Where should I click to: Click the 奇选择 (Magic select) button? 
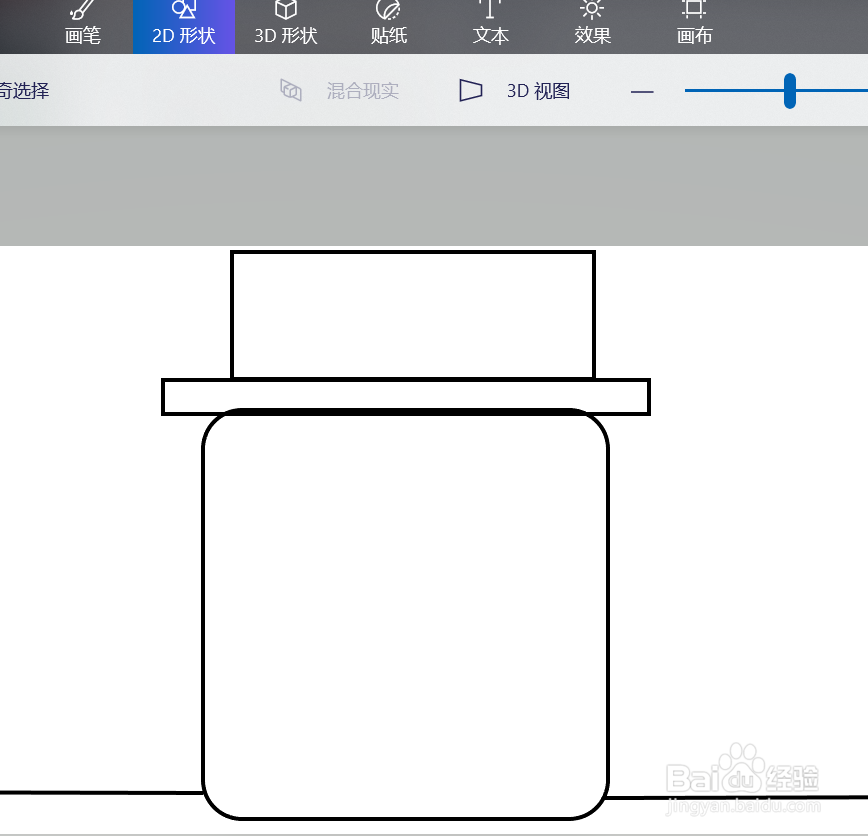coord(24,90)
